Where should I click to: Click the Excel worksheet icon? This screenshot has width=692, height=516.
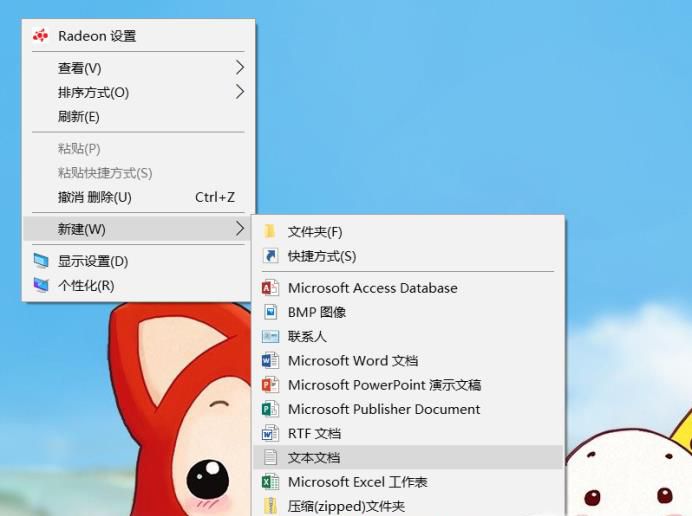[270, 482]
